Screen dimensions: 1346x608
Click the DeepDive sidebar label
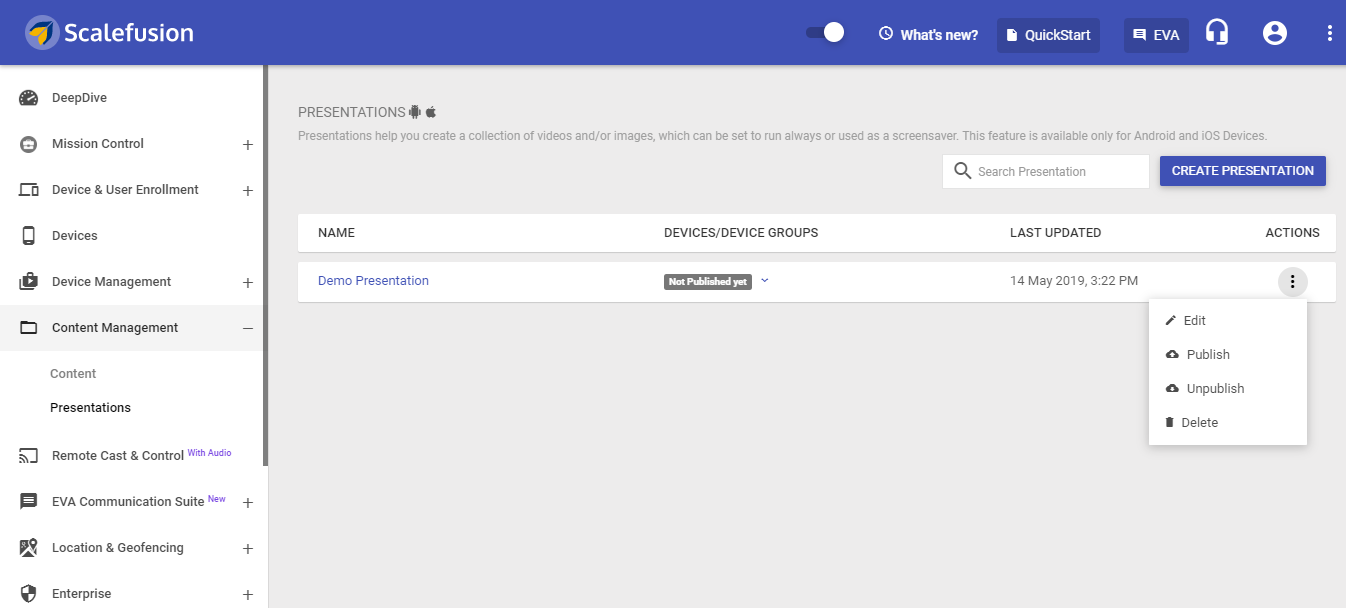tap(79, 98)
